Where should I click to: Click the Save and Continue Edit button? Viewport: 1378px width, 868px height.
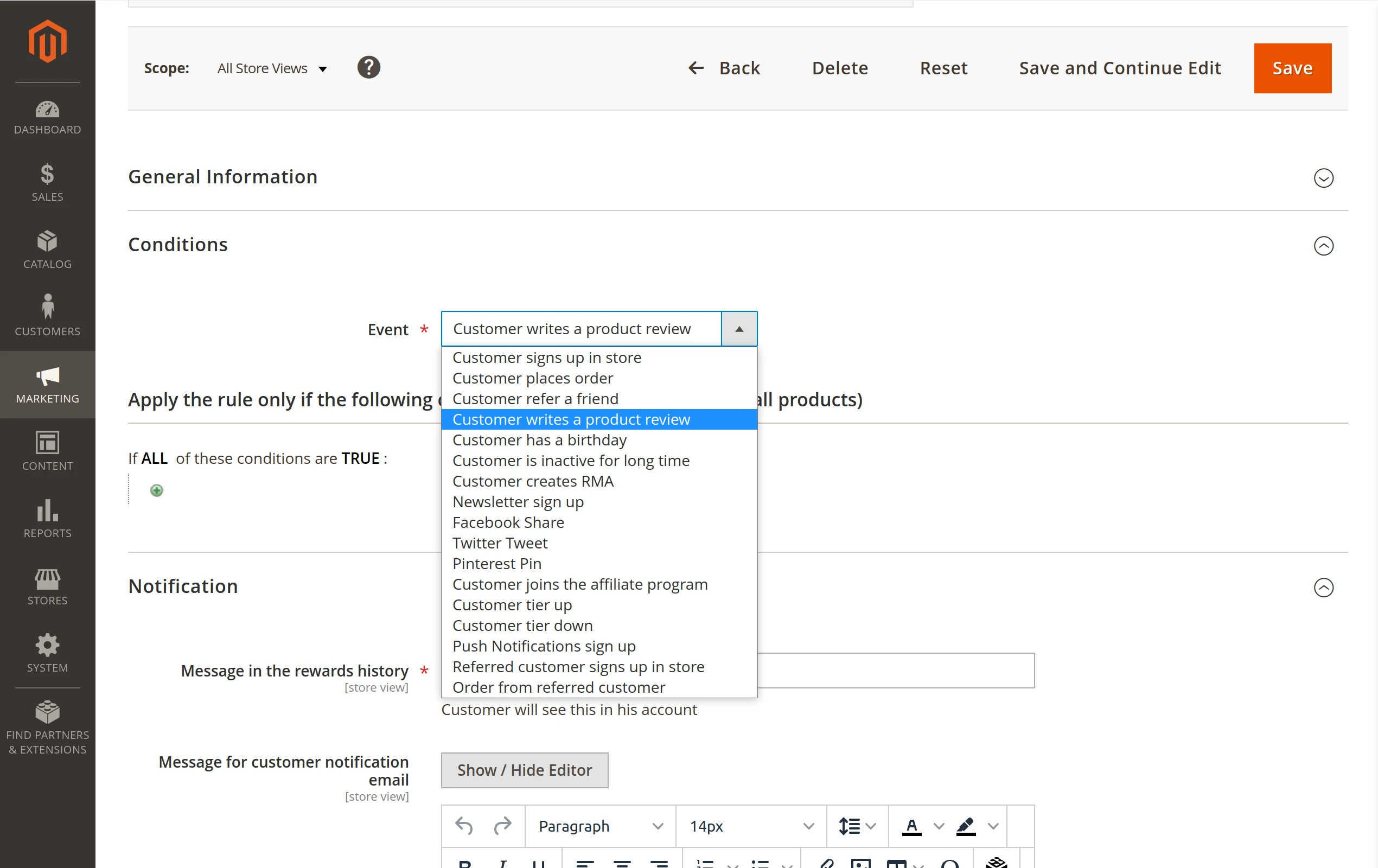pyautogui.click(x=1119, y=67)
